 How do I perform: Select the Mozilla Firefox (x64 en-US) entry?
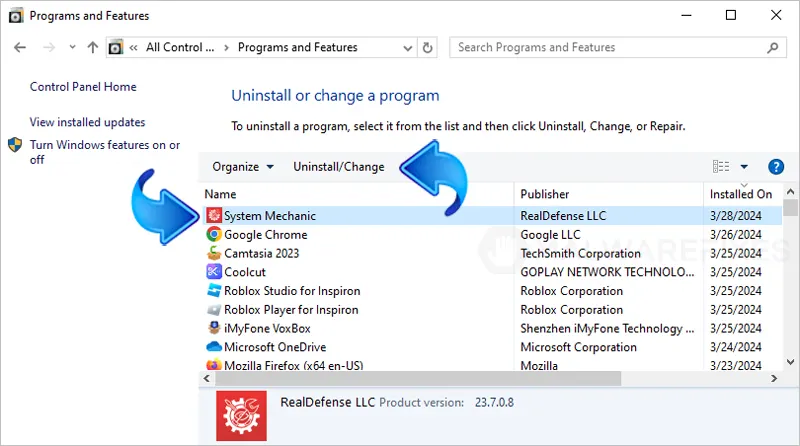294,365
